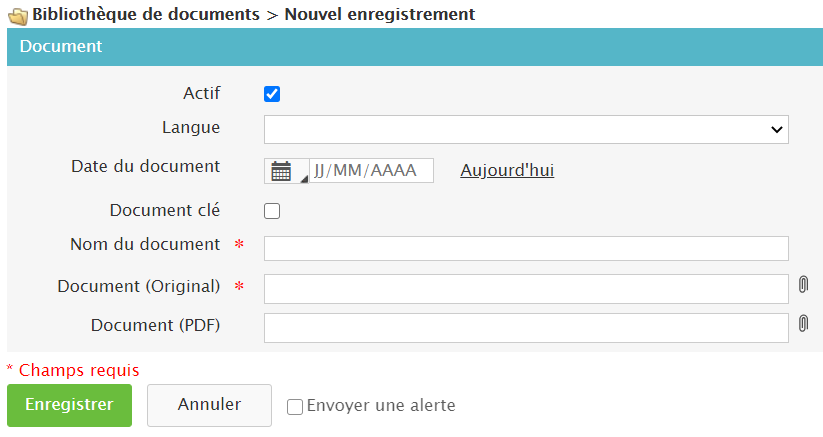Click the Document (Original) input field

pyautogui.click(x=525, y=288)
